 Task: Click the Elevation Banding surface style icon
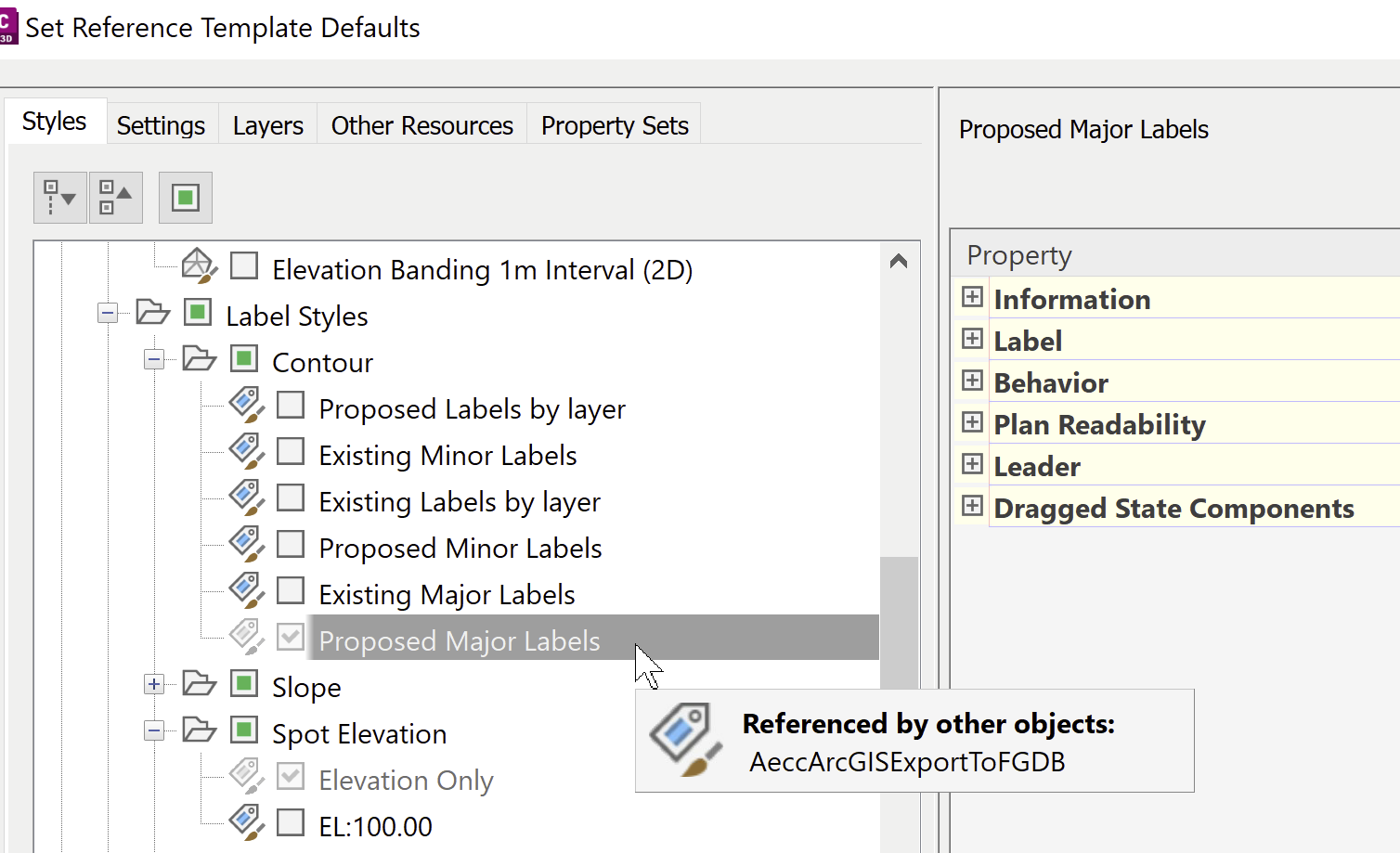[x=199, y=266]
